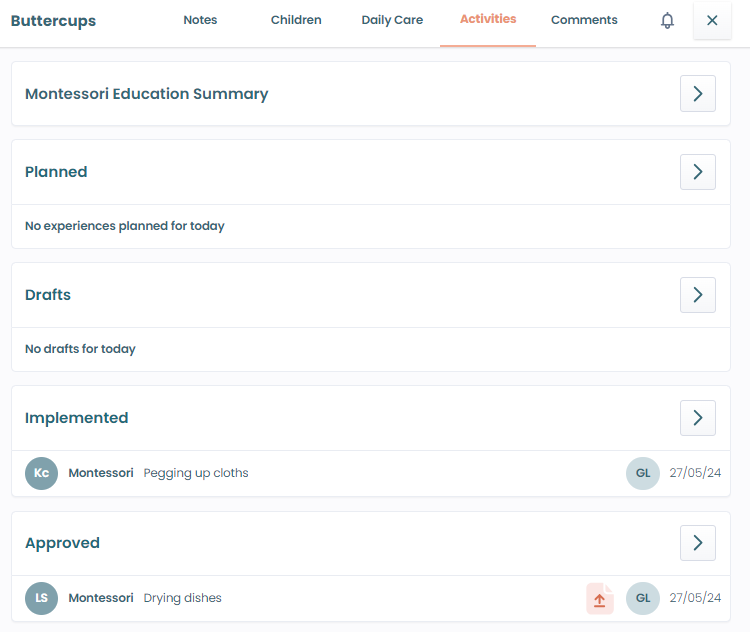Expand the Drafts section arrow
Image resolution: width=750 pixels, height=632 pixels.
[697, 295]
